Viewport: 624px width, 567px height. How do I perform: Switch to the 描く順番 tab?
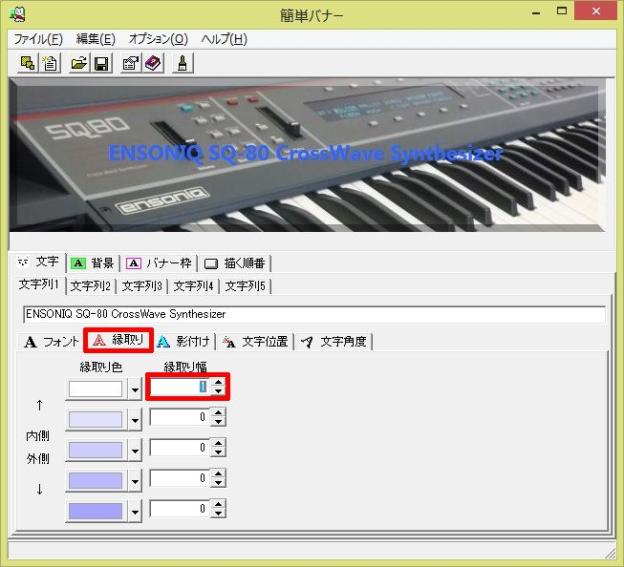click(x=235, y=263)
